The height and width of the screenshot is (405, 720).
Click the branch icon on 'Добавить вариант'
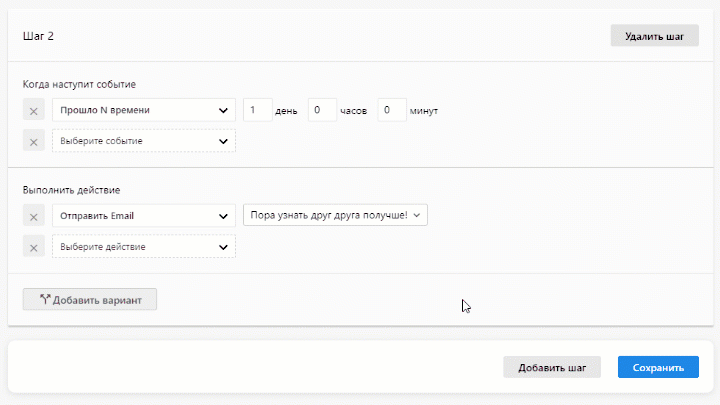[44, 299]
